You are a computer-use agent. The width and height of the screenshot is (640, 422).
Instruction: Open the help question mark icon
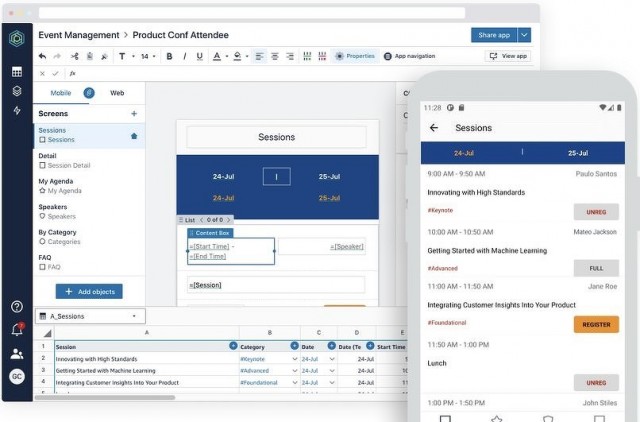pyautogui.click(x=17, y=306)
